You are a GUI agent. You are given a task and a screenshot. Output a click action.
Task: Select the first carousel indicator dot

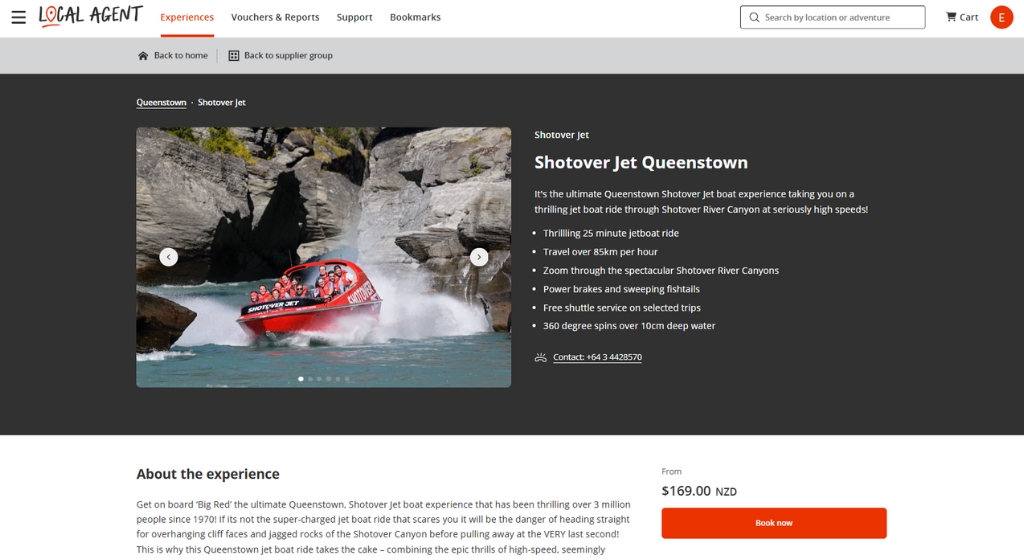click(x=300, y=379)
